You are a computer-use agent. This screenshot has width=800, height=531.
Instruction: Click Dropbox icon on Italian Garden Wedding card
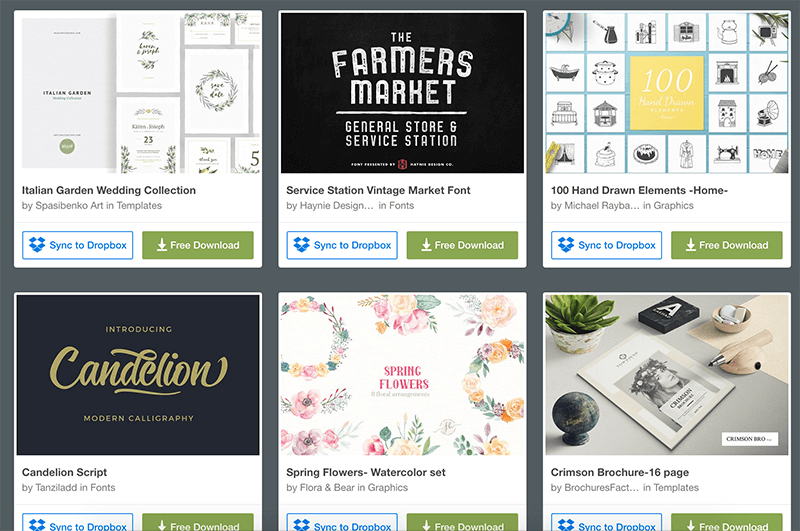pyautogui.click(x=37, y=245)
